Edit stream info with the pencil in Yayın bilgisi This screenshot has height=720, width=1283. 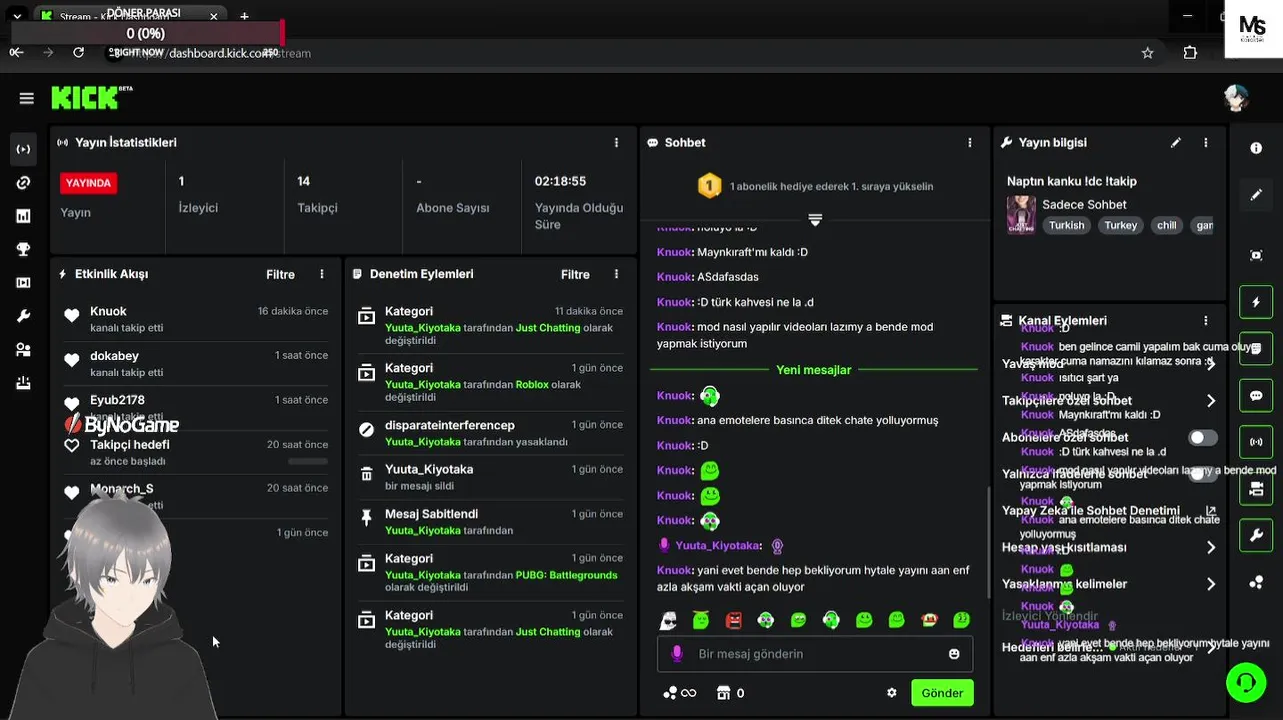1176,143
